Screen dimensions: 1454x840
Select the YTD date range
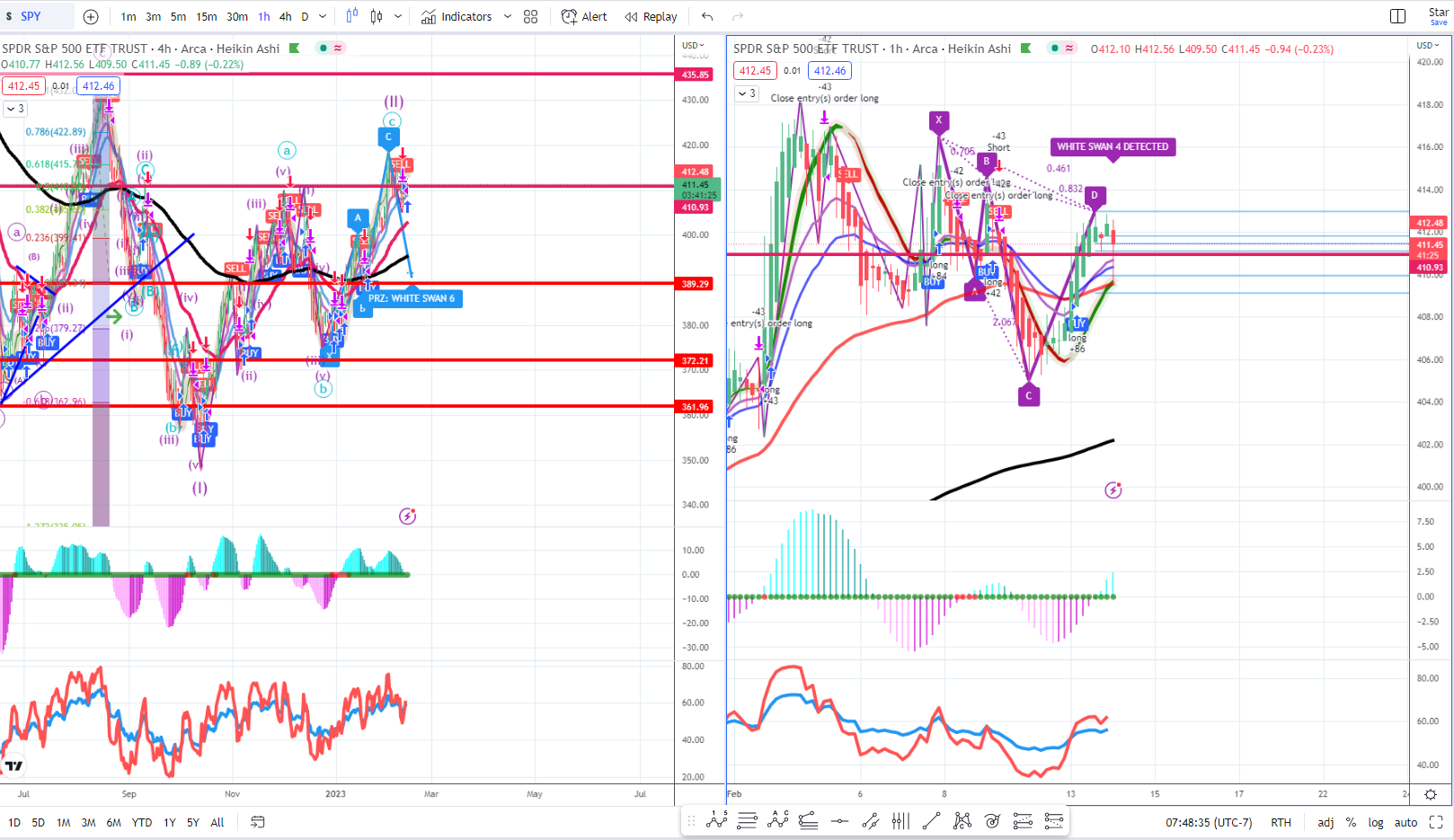pos(142,822)
